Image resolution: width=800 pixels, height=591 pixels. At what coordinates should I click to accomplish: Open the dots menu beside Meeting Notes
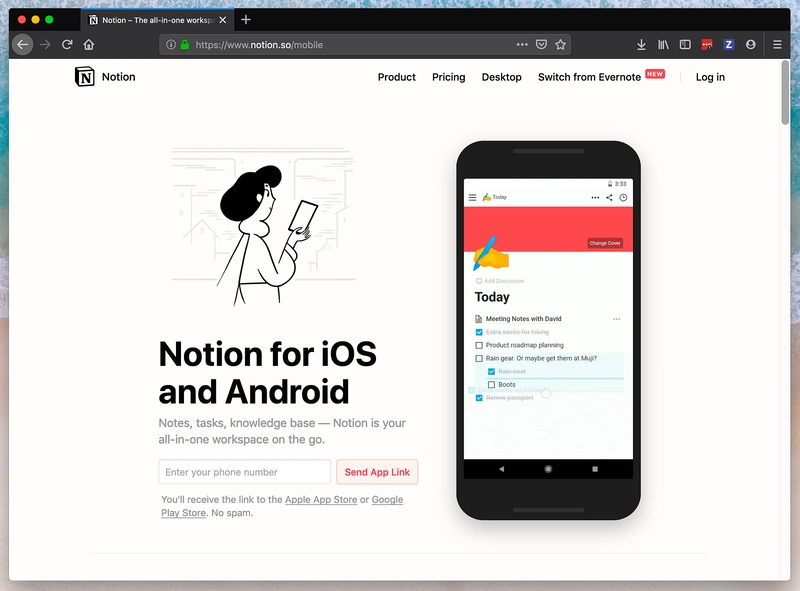click(617, 319)
